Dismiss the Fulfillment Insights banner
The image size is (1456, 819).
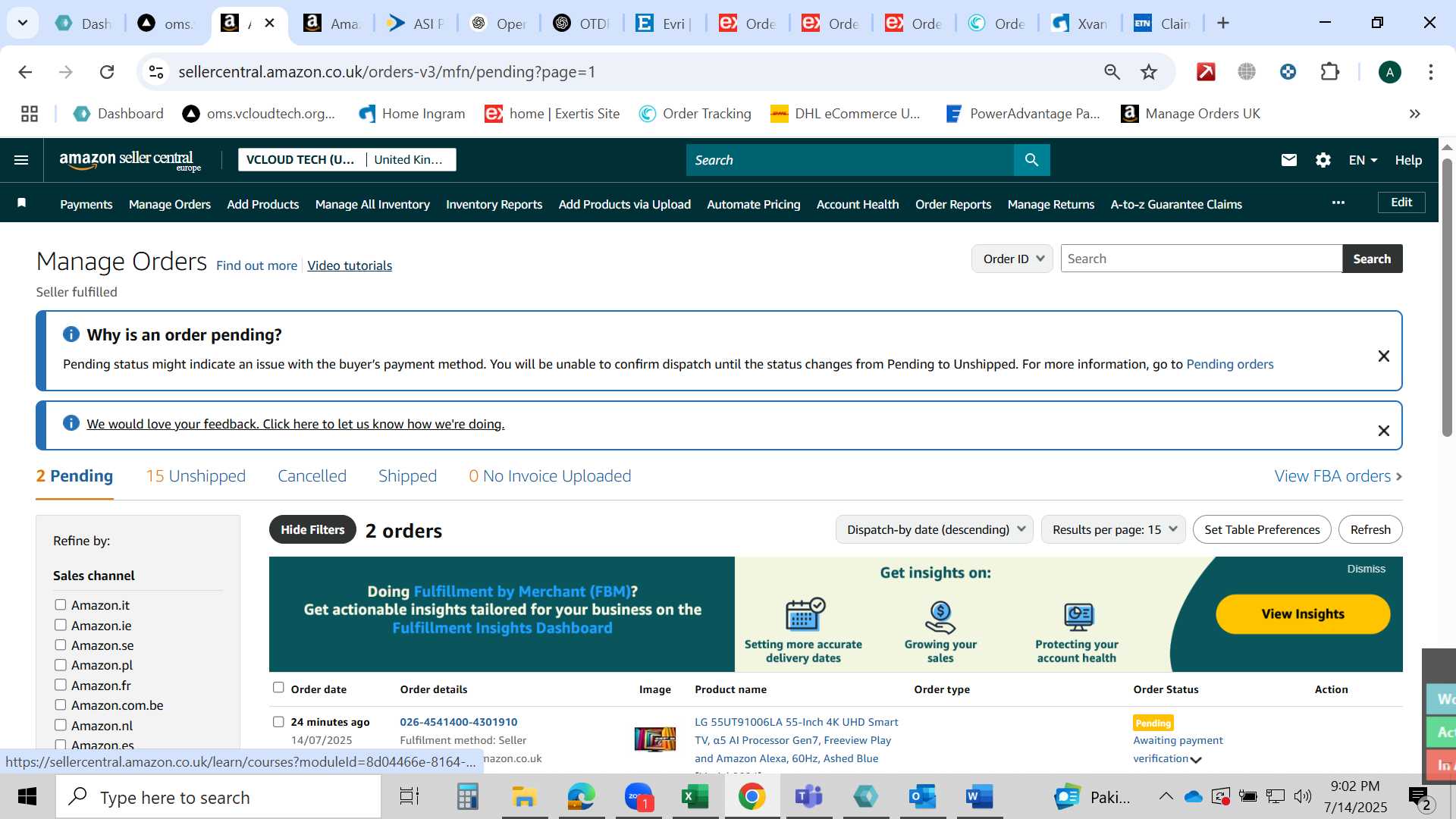click(x=1366, y=569)
